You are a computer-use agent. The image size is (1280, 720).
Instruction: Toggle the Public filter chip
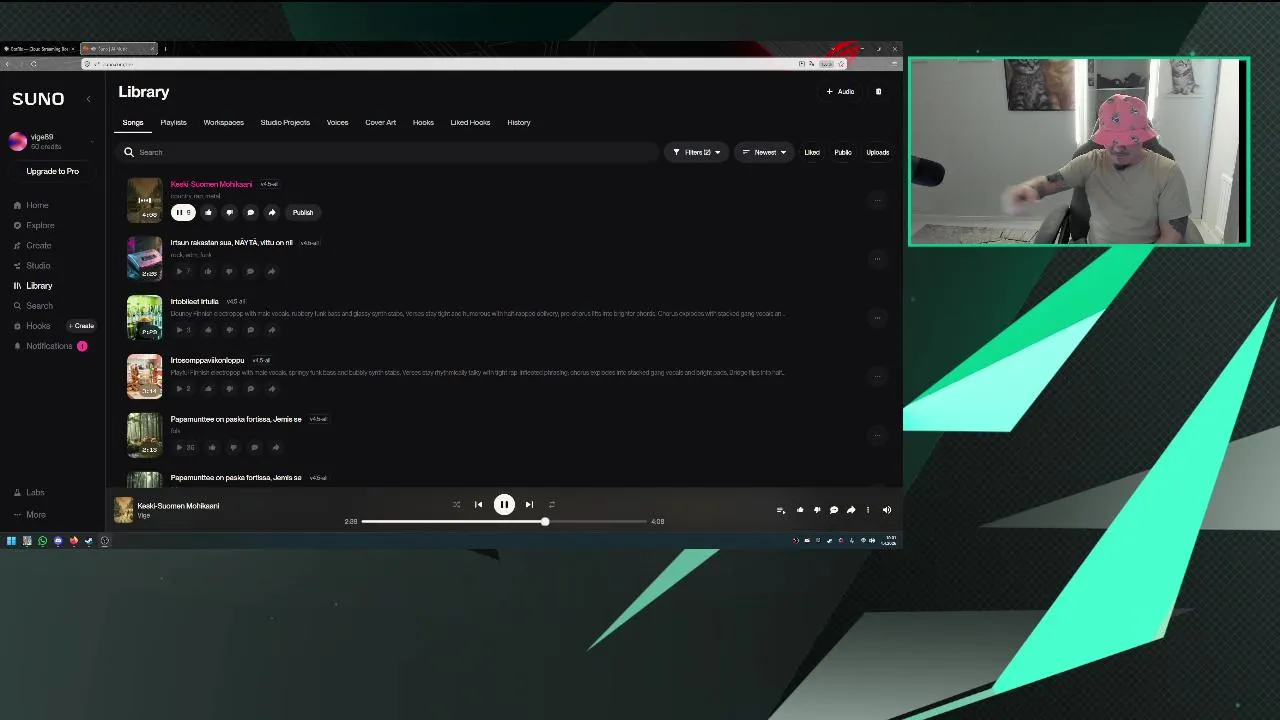[x=843, y=152]
